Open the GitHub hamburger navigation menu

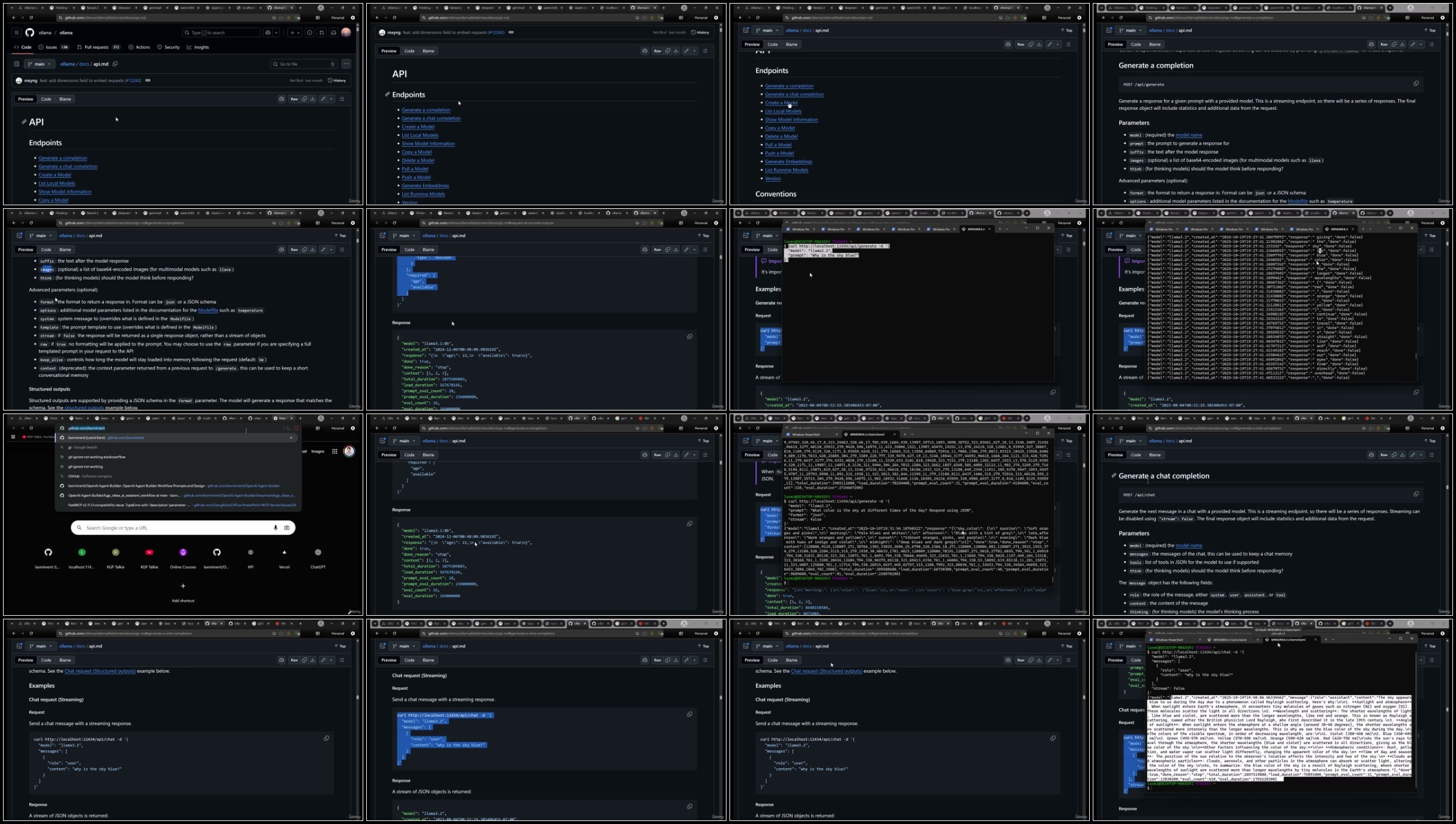(16, 32)
